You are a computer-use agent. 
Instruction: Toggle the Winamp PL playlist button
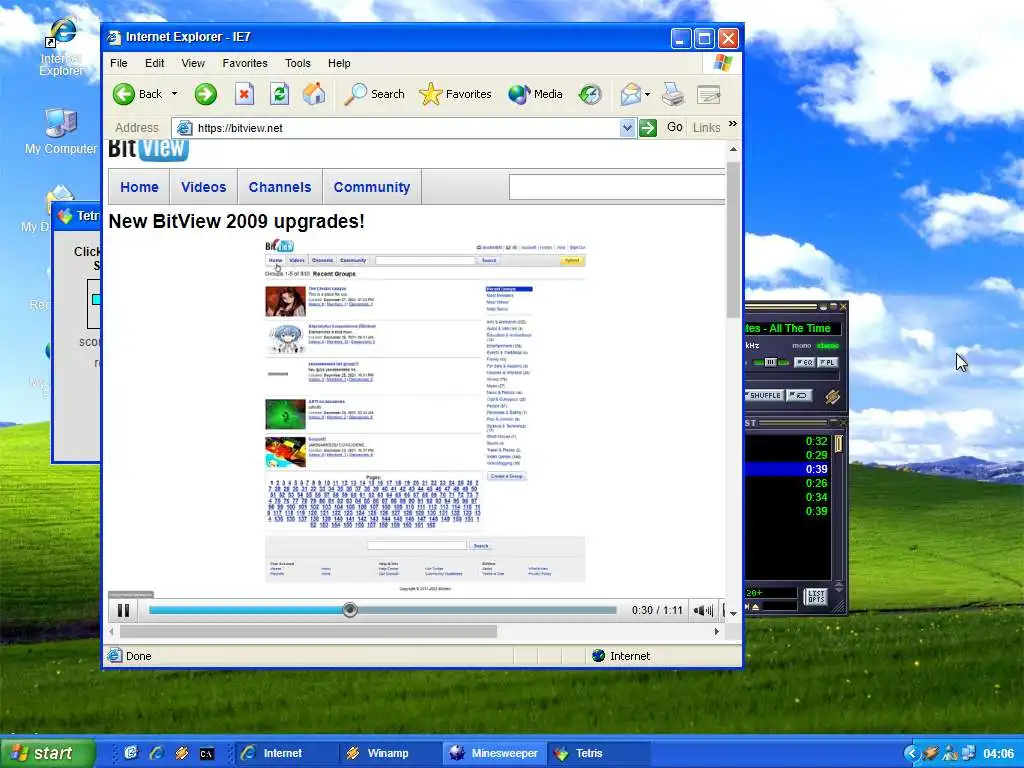828,362
